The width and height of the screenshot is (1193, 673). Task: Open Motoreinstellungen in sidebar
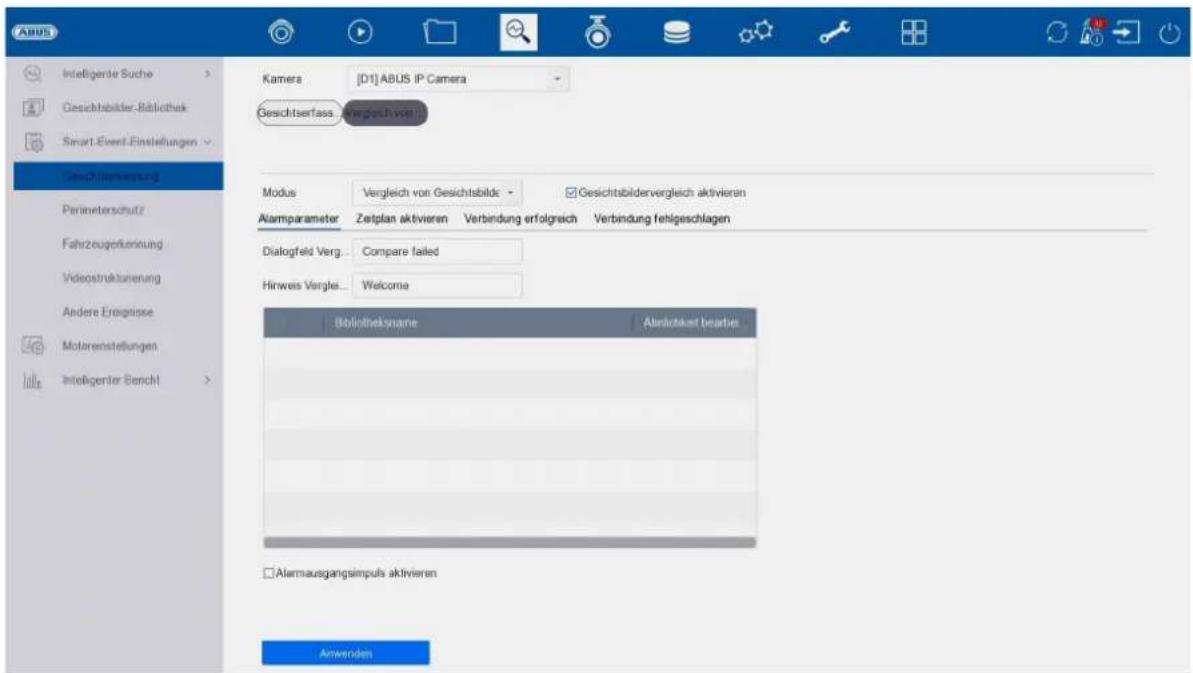110,345
